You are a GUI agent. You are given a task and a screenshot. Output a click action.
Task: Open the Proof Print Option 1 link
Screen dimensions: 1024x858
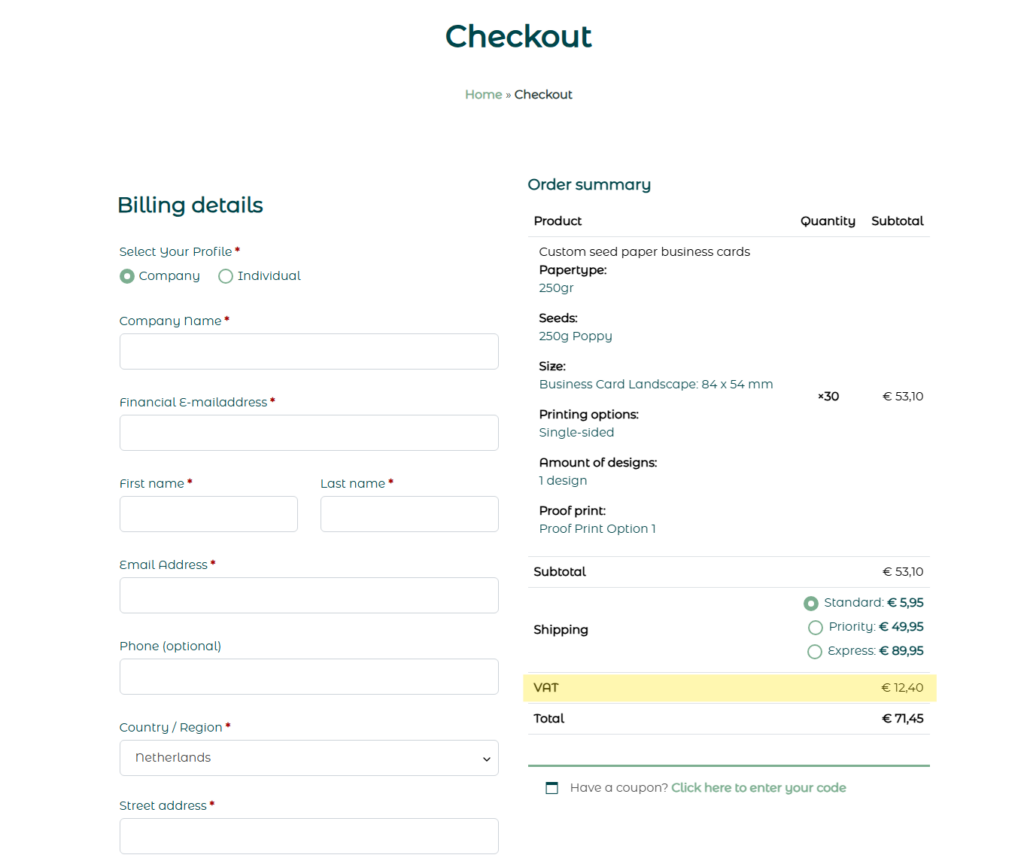[597, 528]
